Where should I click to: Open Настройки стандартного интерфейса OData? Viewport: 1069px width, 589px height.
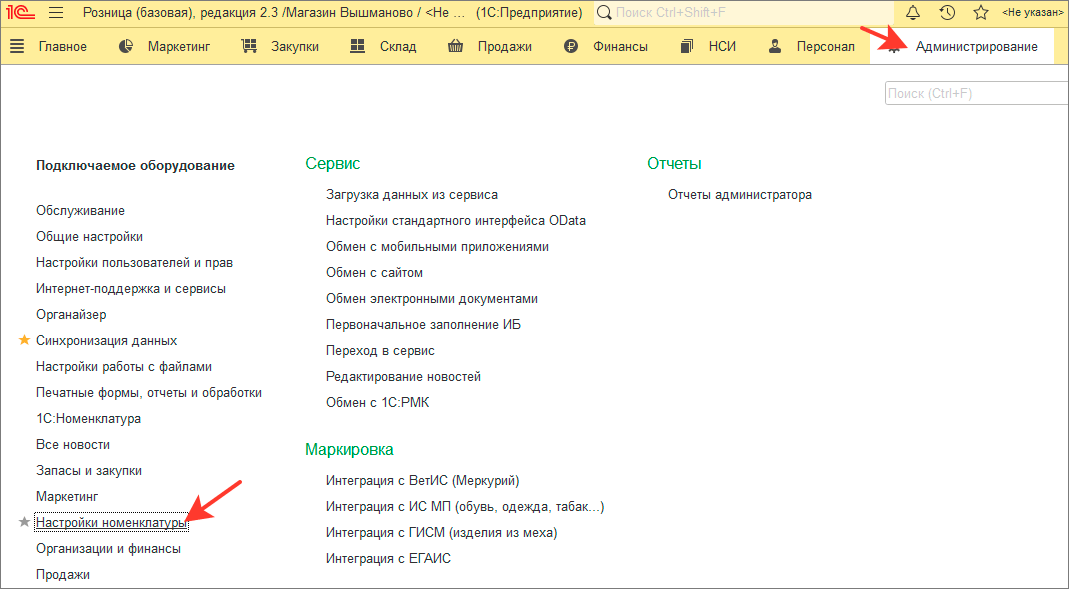click(456, 220)
